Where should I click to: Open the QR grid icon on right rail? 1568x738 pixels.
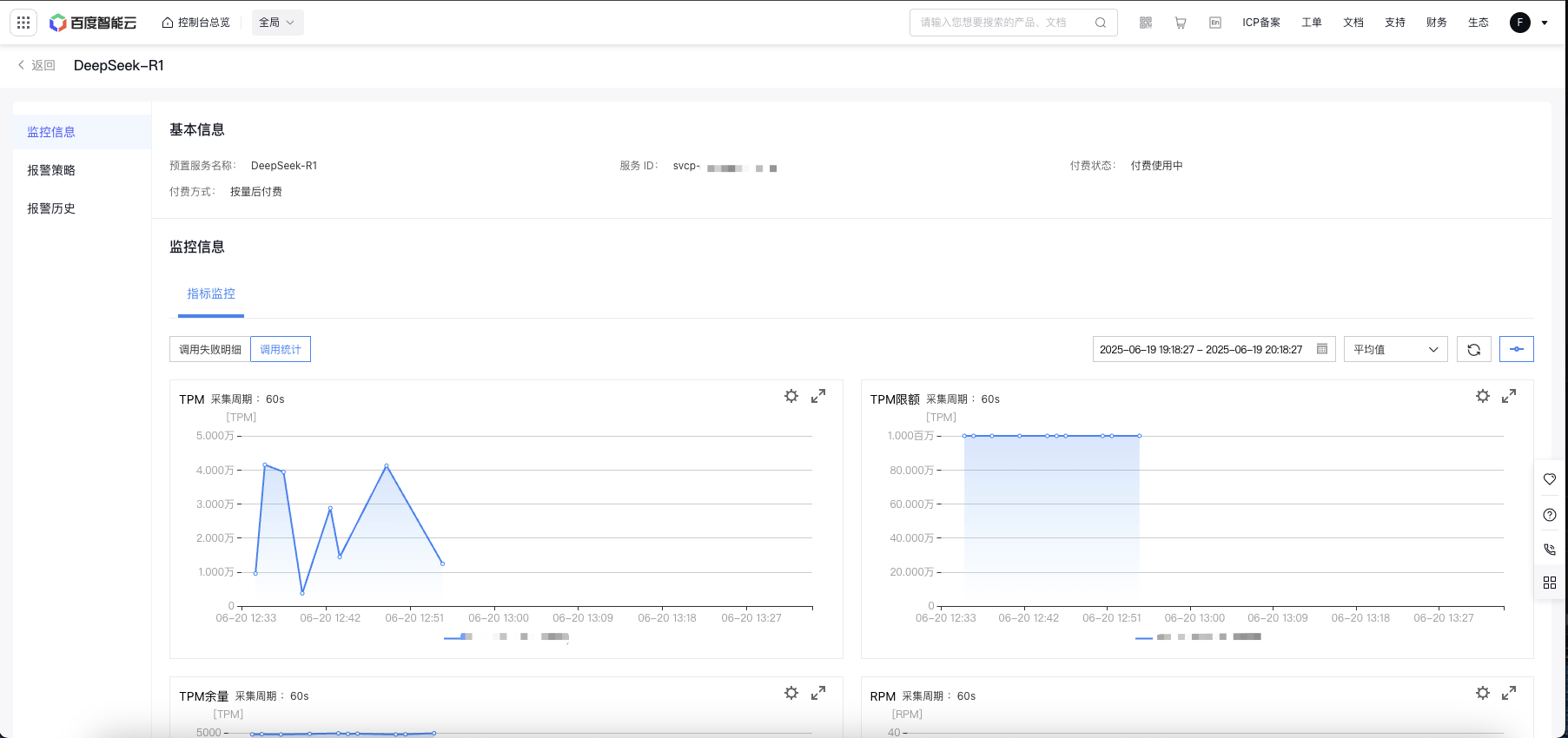[1550, 583]
